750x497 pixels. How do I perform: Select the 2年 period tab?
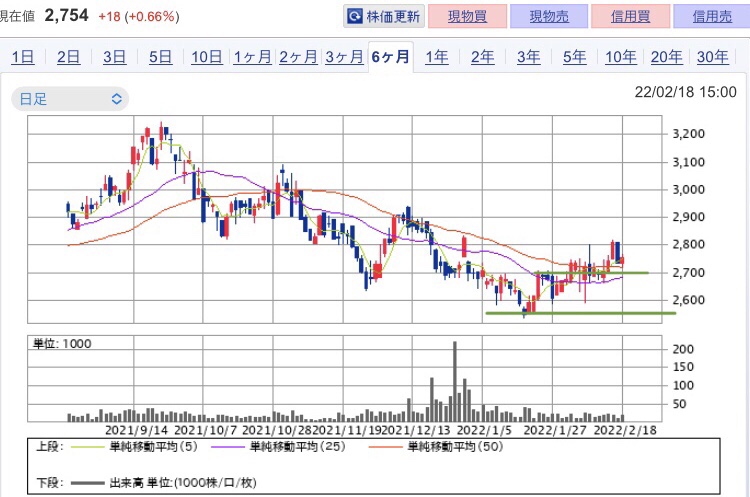[x=483, y=57]
